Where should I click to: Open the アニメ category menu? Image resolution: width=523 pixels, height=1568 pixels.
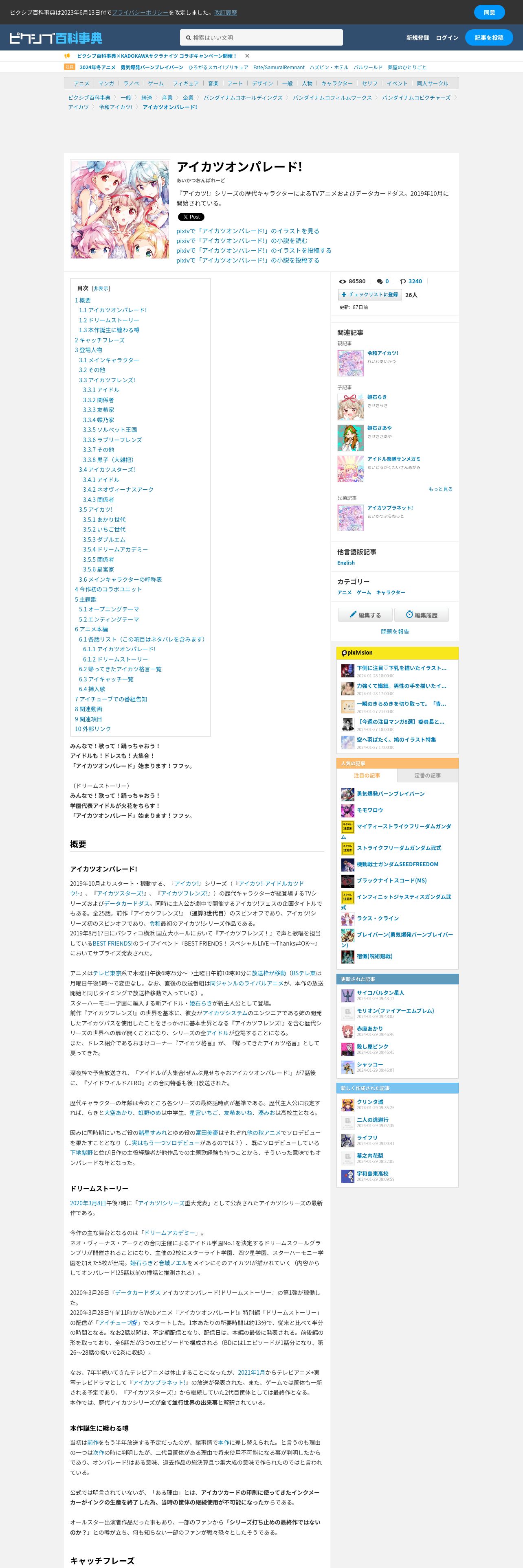[x=81, y=83]
